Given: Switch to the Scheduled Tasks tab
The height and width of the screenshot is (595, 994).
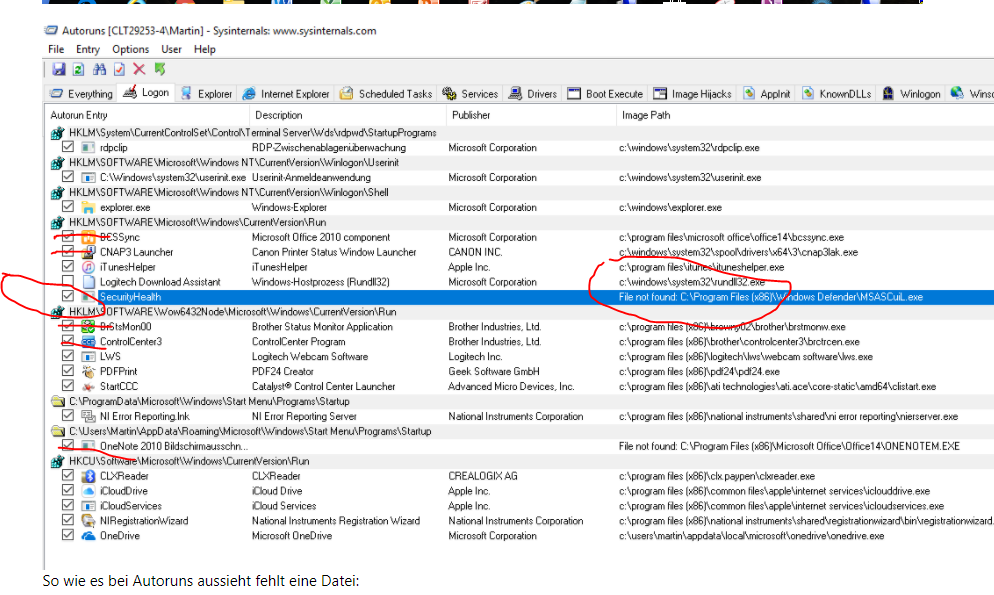Looking at the screenshot, I should tap(386, 94).
